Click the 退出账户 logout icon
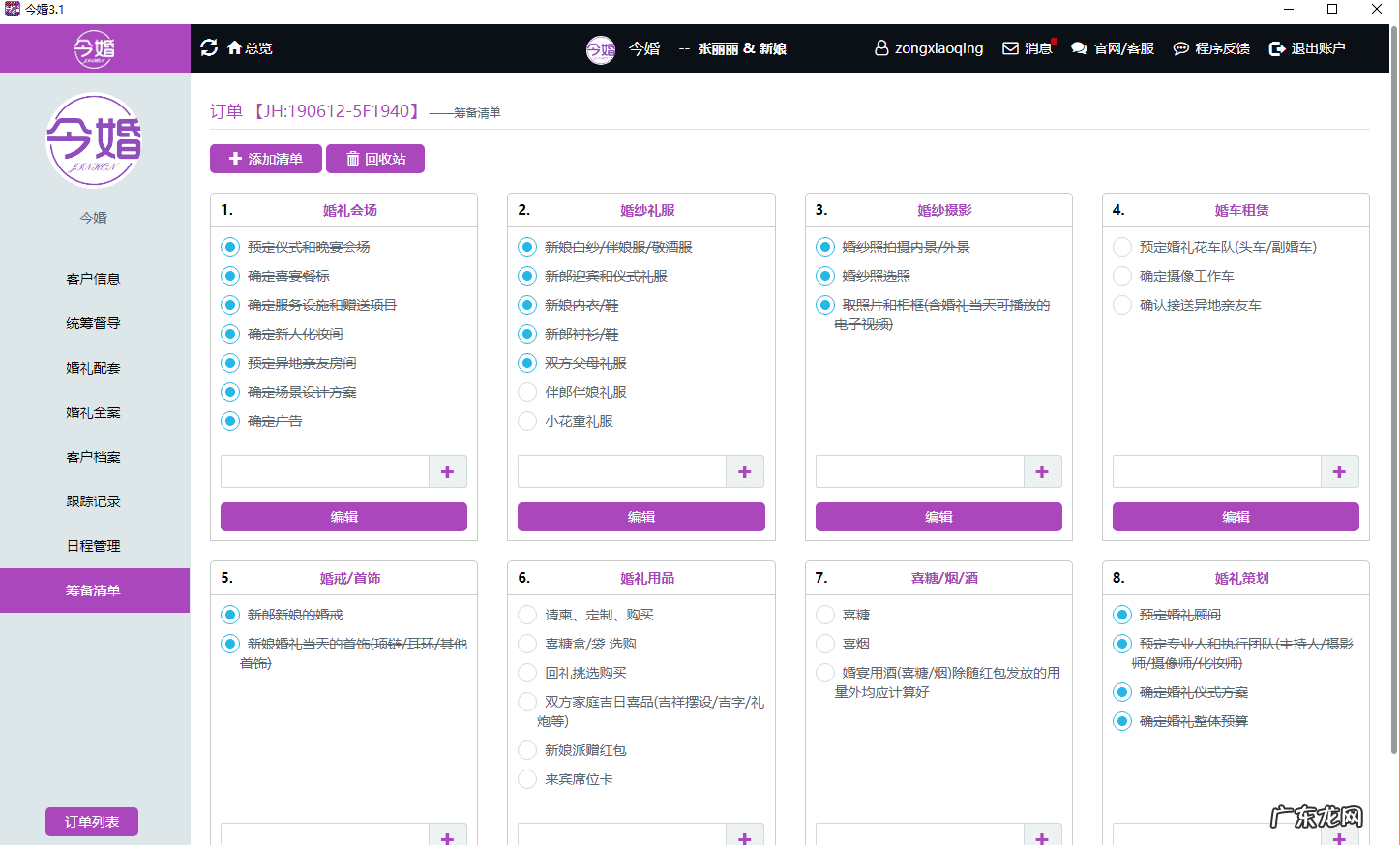 point(1275,47)
